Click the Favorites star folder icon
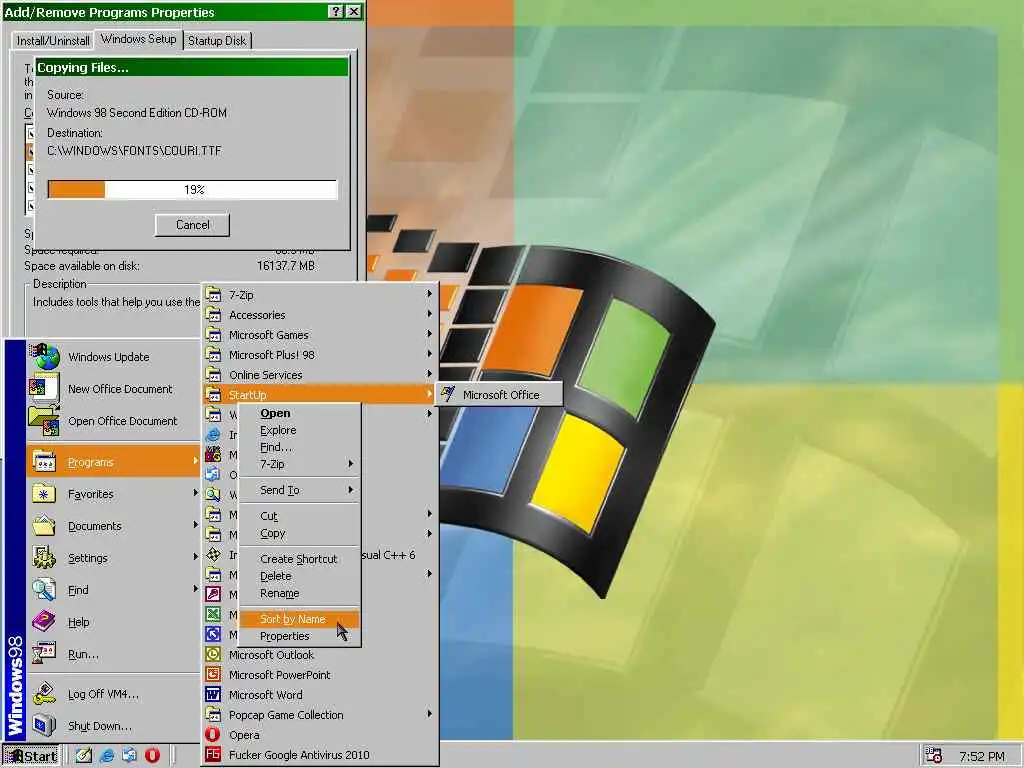Screen dimensions: 1024x768 tap(44, 494)
